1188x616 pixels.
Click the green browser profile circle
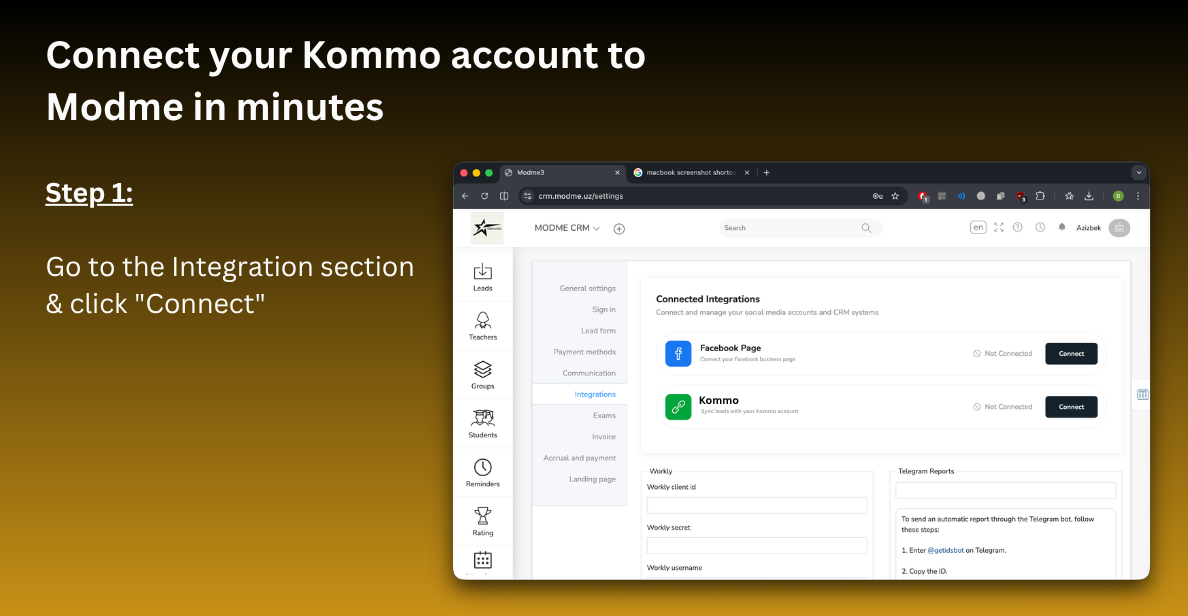pos(1118,196)
